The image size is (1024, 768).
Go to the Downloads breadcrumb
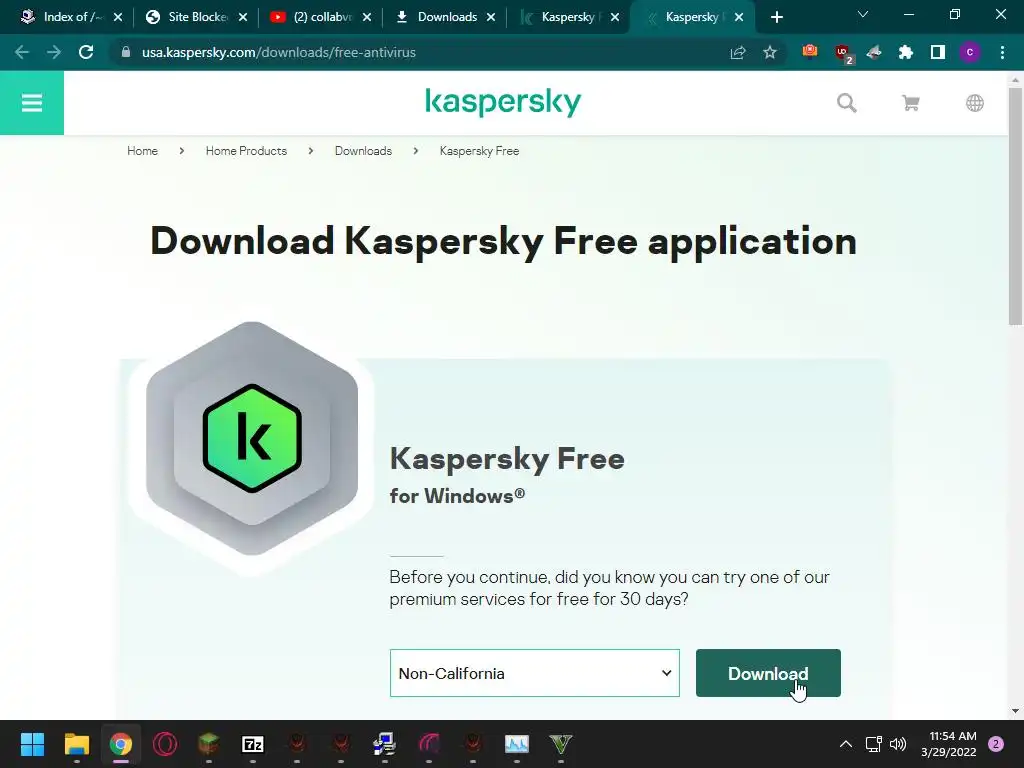click(363, 151)
